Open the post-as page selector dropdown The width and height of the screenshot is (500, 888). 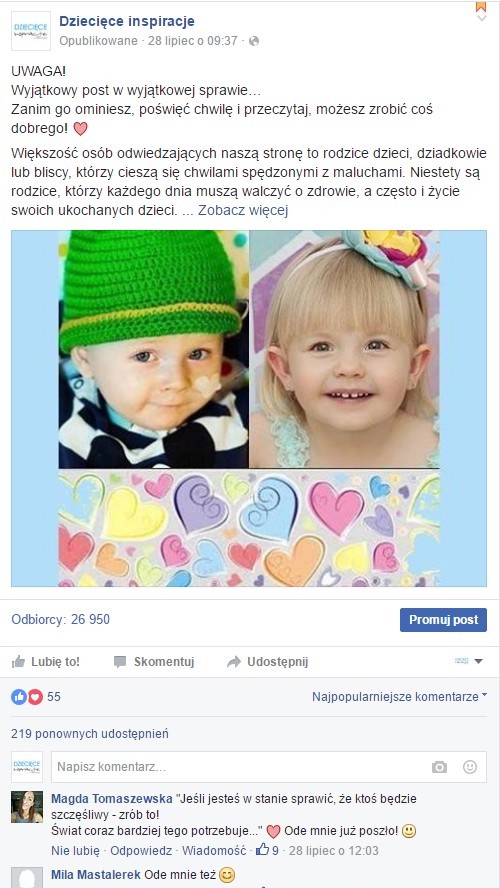pyautogui.click(x=469, y=661)
